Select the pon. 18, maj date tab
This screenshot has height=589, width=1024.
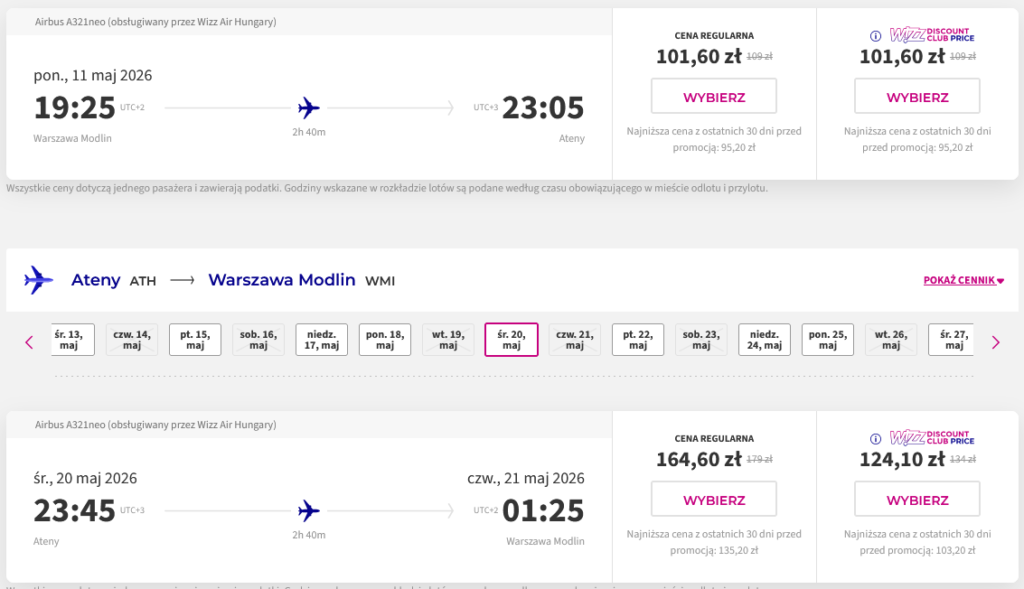pyautogui.click(x=385, y=340)
